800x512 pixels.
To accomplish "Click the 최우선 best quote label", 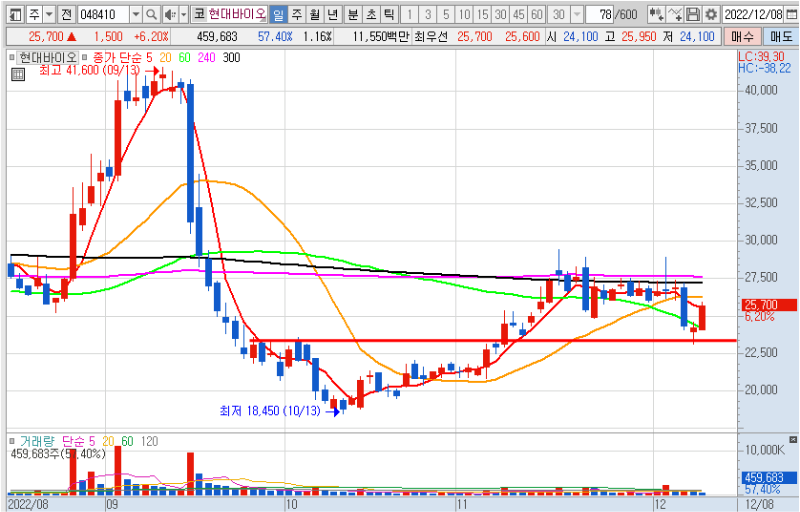I will point(431,36).
